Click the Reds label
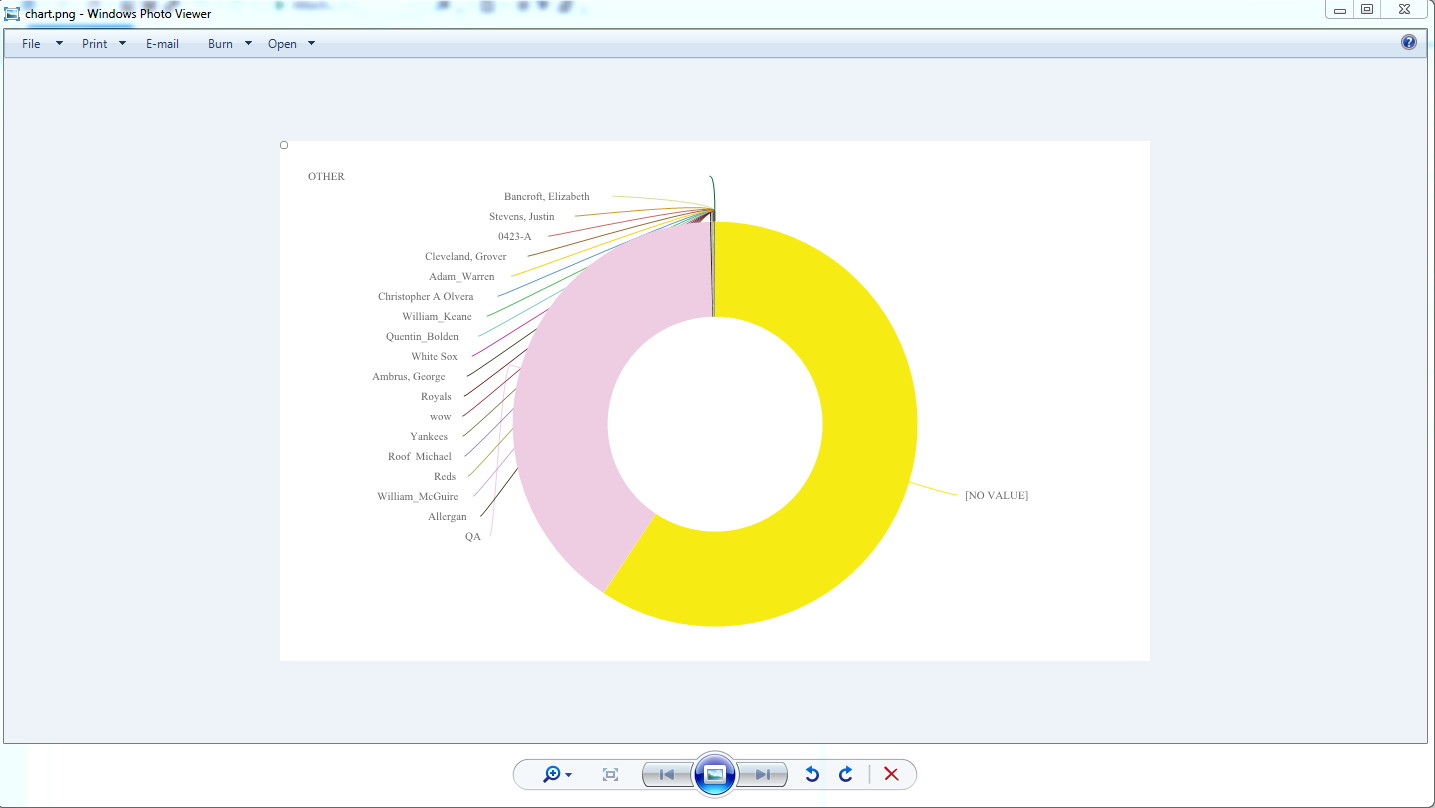 pyautogui.click(x=445, y=476)
